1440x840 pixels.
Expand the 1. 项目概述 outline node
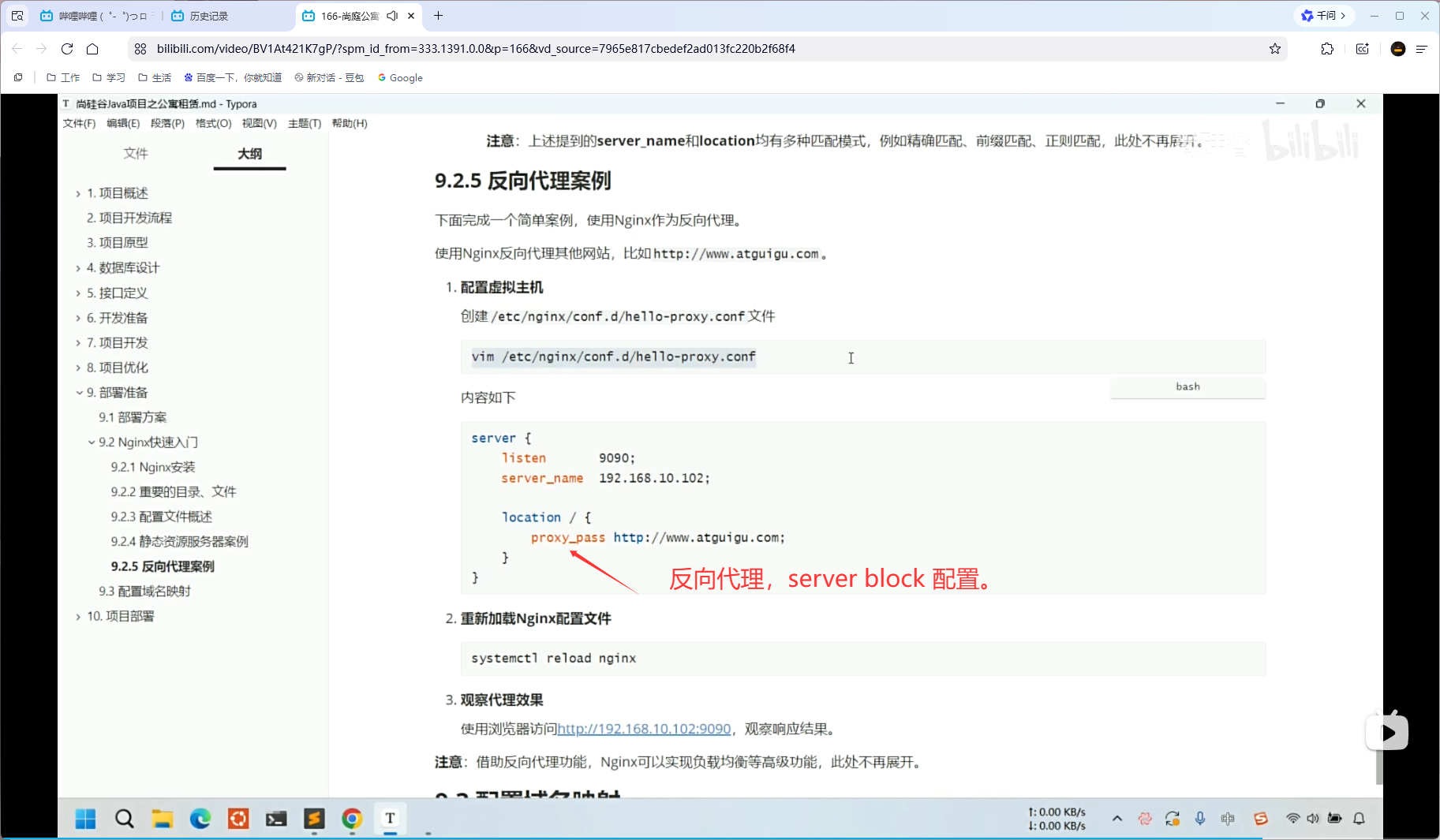pos(78,194)
